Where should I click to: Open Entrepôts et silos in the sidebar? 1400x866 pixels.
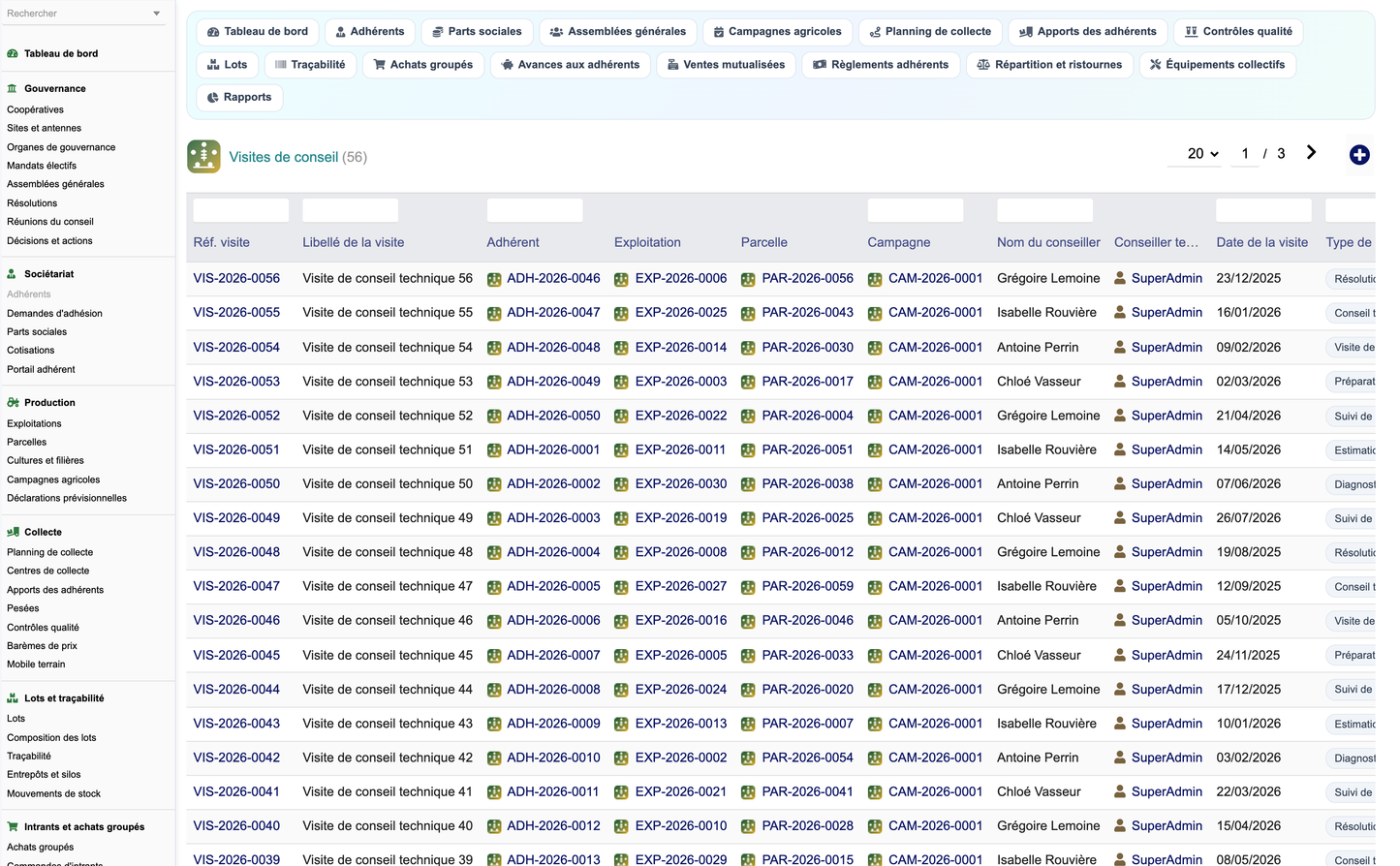[44, 775]
